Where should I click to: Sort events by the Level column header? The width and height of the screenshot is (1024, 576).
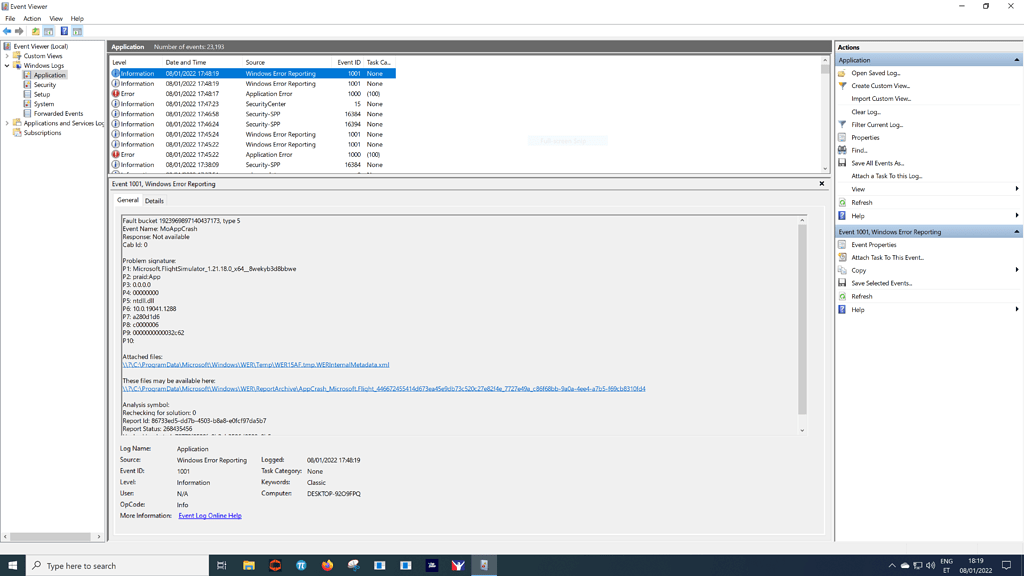(136, 63)
